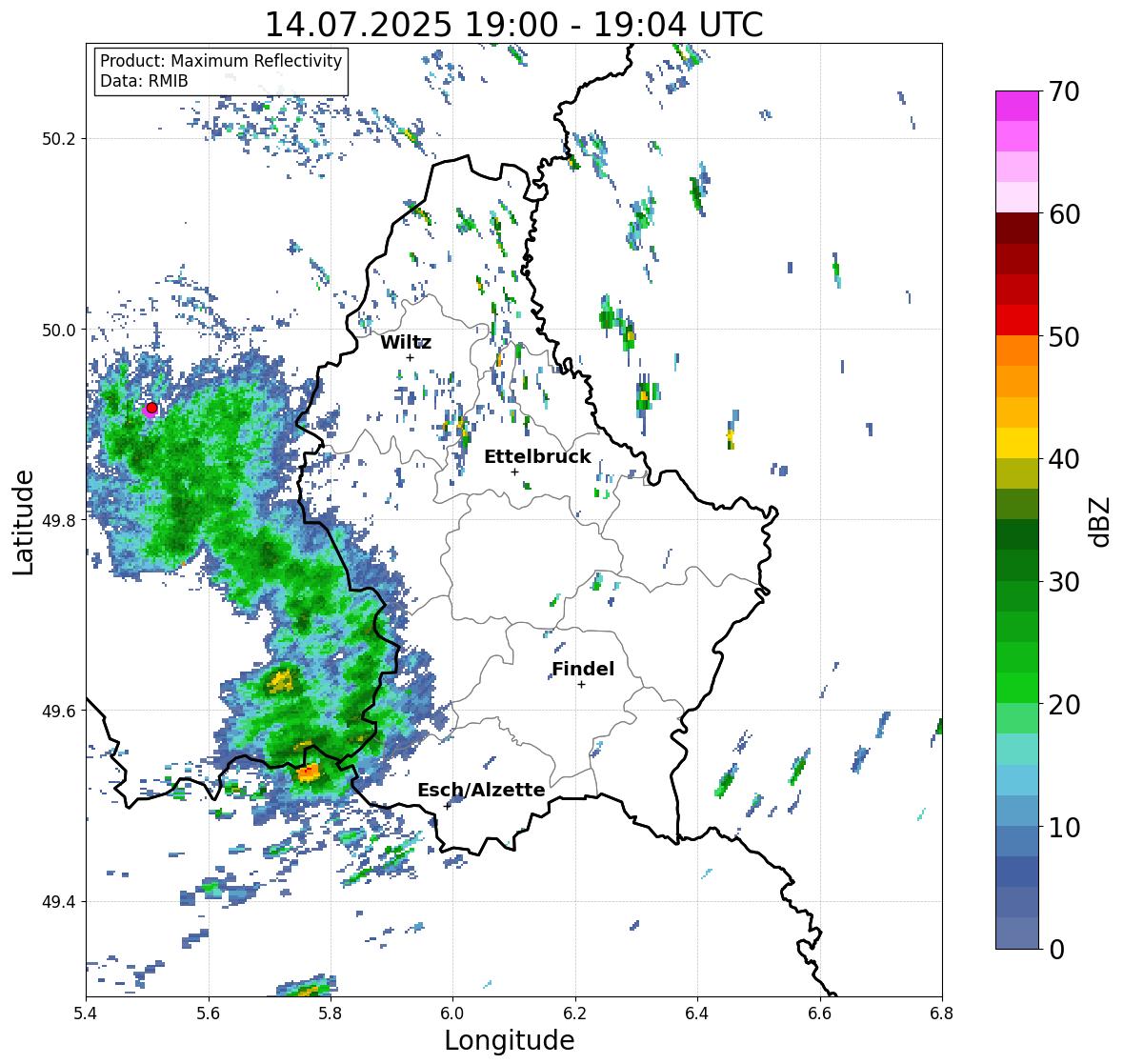Click the 50 tick on the colorbar

coord(1063,336)
